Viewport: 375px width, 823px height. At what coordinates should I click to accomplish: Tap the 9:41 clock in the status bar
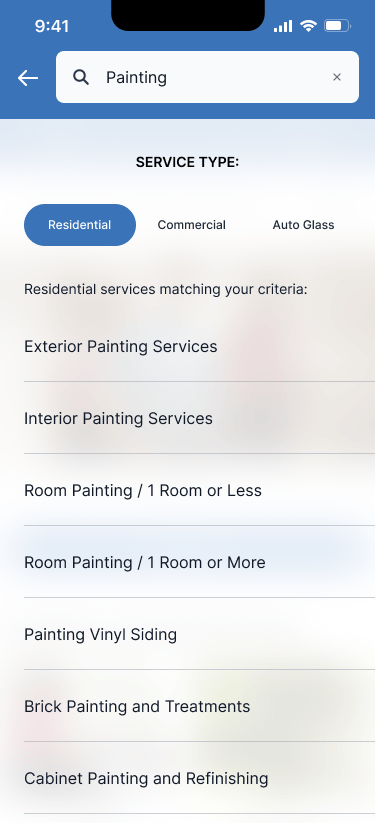[51, 26]
